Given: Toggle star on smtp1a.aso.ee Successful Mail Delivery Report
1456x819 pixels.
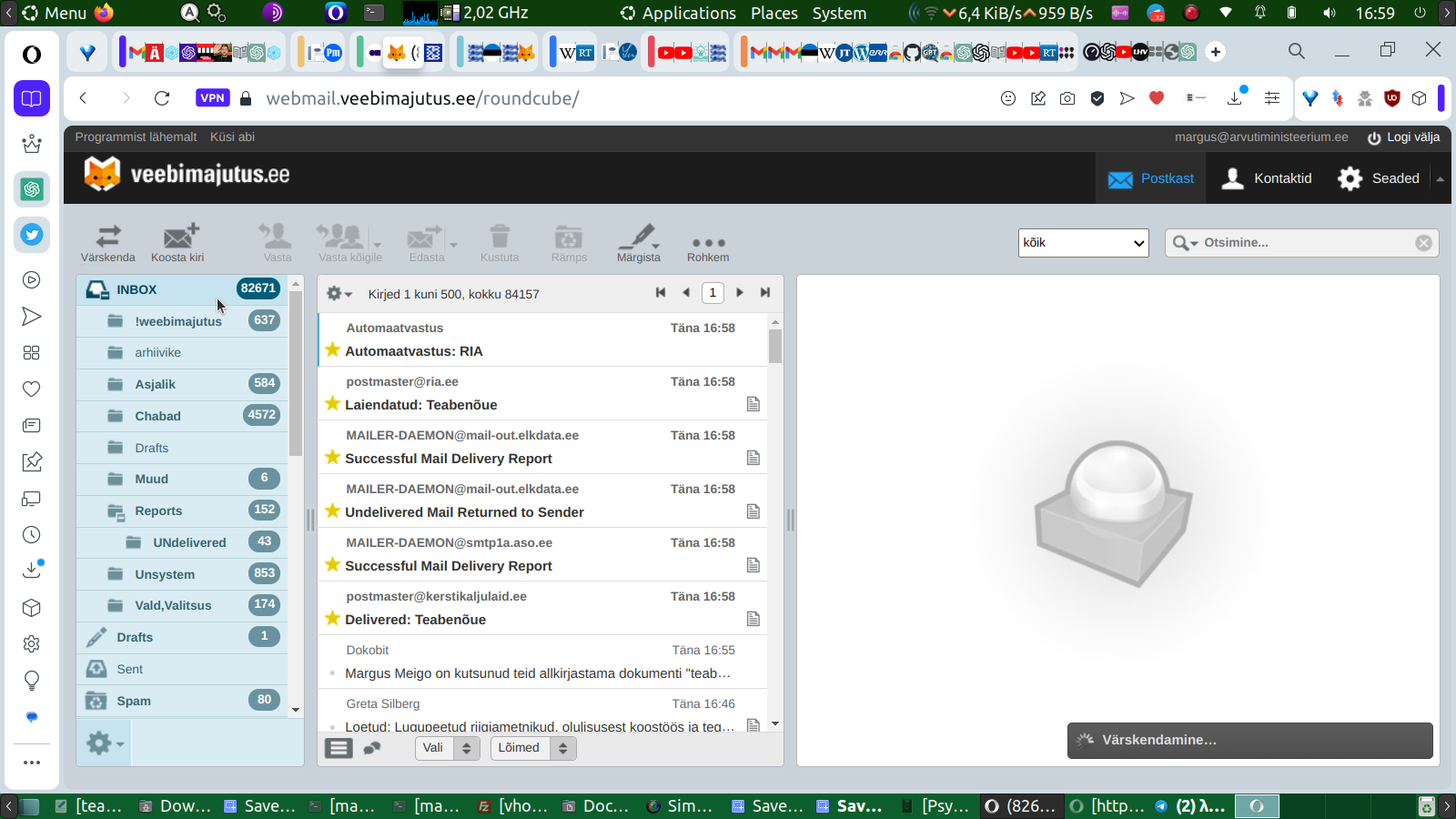Looking at the screenshot, I should [x=333, y=565].
